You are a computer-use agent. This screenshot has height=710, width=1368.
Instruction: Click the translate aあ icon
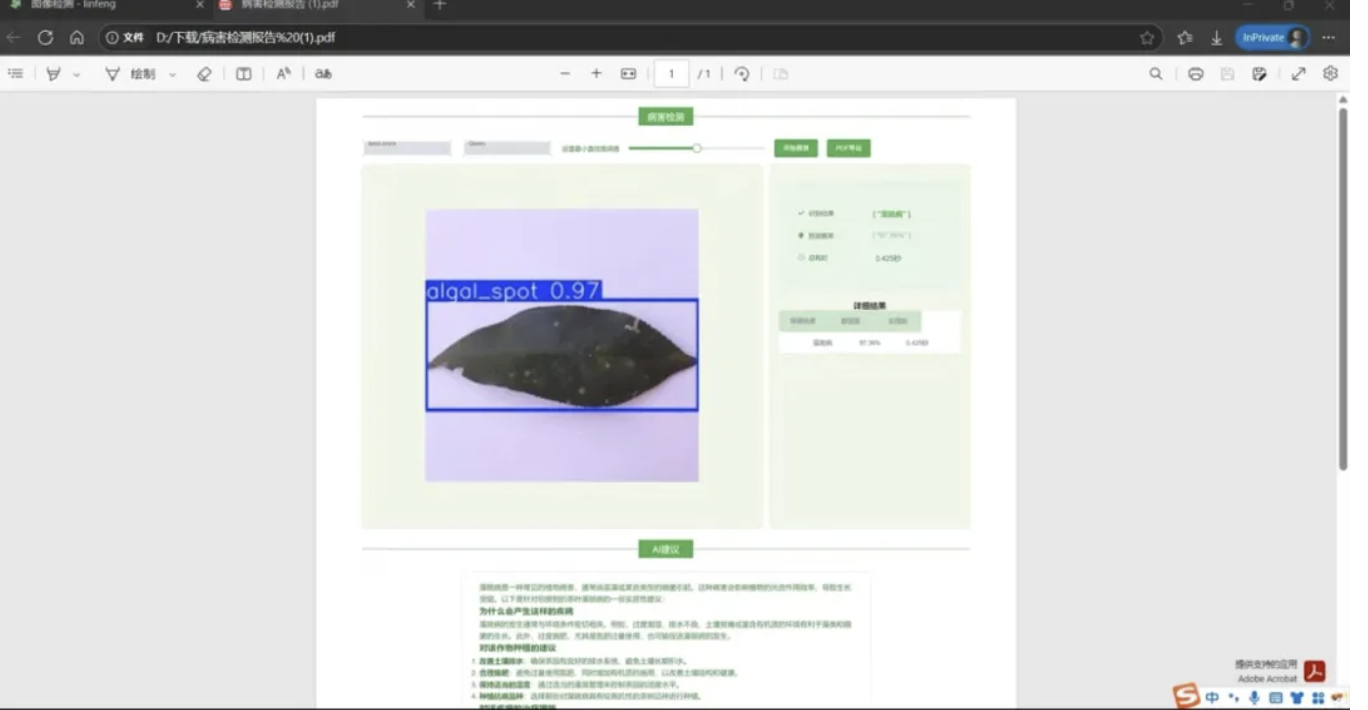click(x=323, y=74)
